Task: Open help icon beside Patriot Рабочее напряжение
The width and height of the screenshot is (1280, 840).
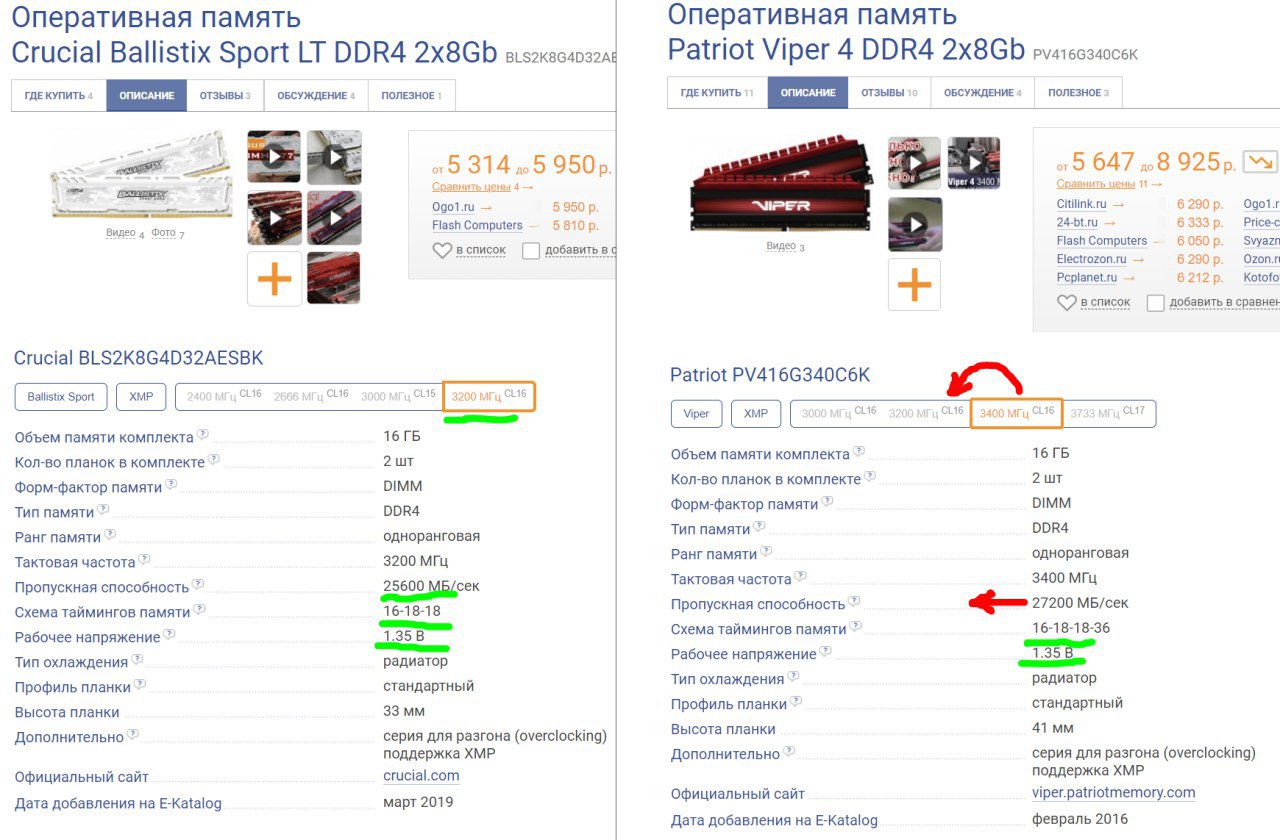Action: (x=825, y=652)
